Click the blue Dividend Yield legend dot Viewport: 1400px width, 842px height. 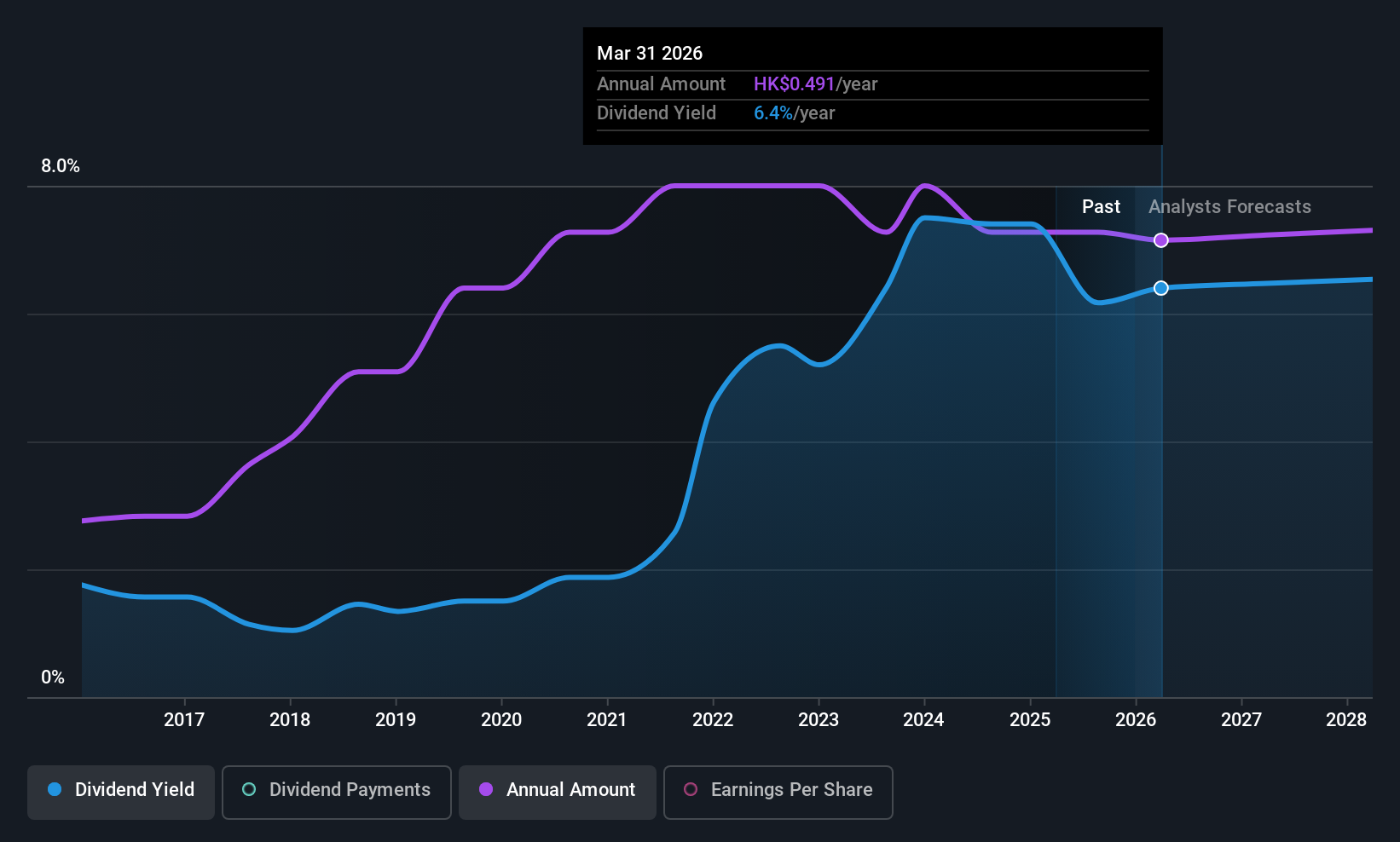(55, 789)
